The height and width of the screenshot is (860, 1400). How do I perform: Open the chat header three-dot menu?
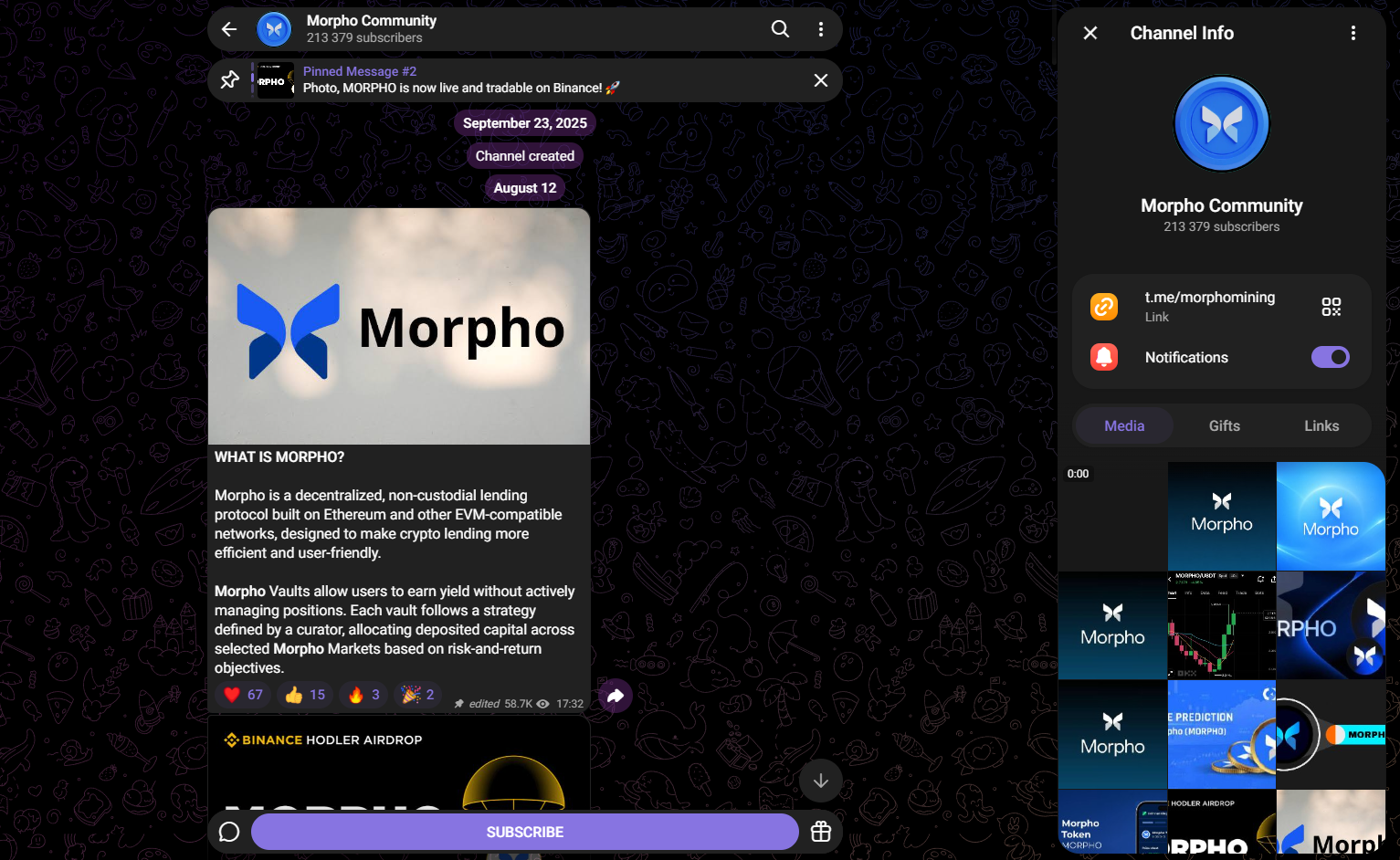(x=821, y=29)
